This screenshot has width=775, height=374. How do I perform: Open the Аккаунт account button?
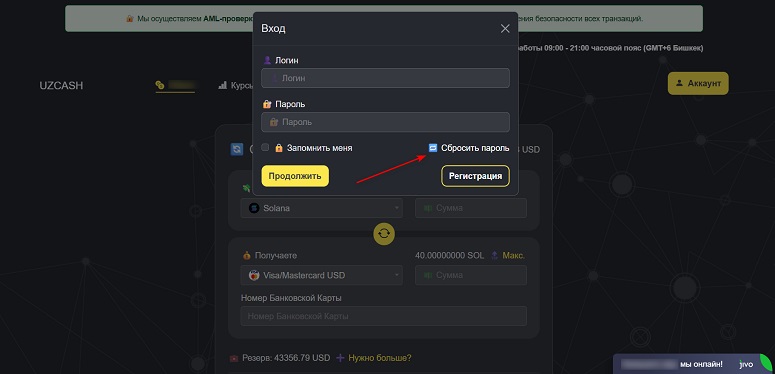click(698, 83)
